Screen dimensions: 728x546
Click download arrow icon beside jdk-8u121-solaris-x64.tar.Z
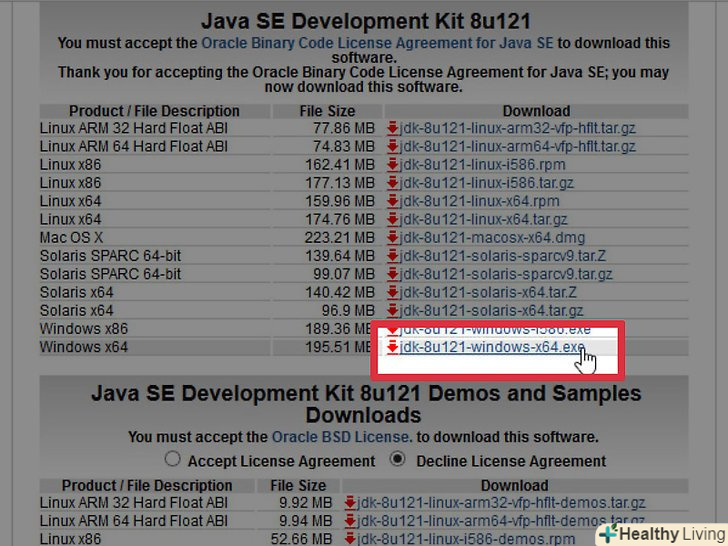393,292
